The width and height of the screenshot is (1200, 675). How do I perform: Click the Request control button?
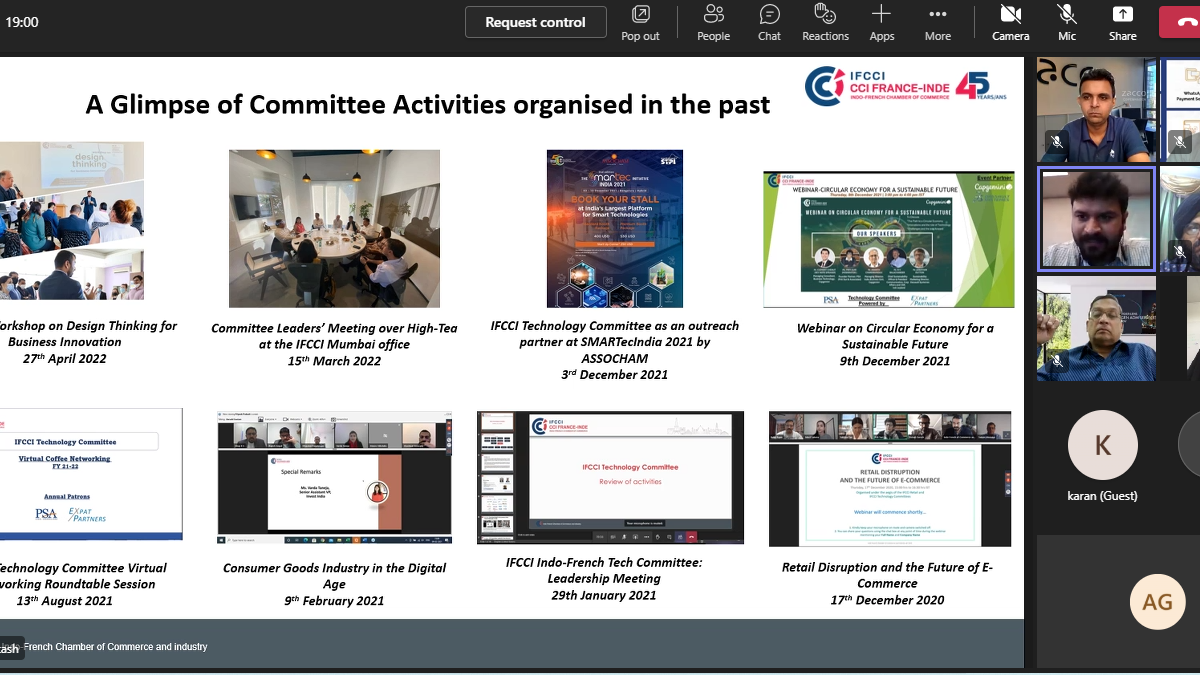point(535,22)
